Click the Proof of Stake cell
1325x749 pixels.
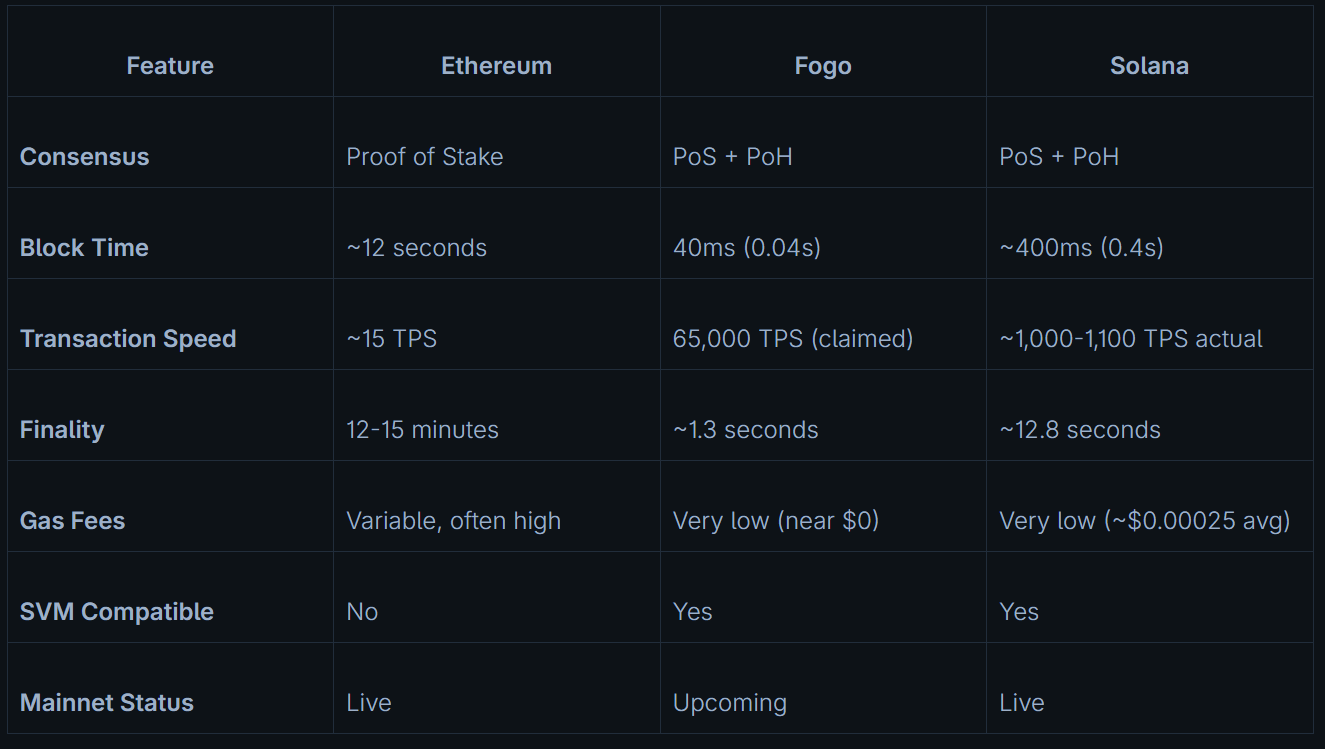pos(425,157)
